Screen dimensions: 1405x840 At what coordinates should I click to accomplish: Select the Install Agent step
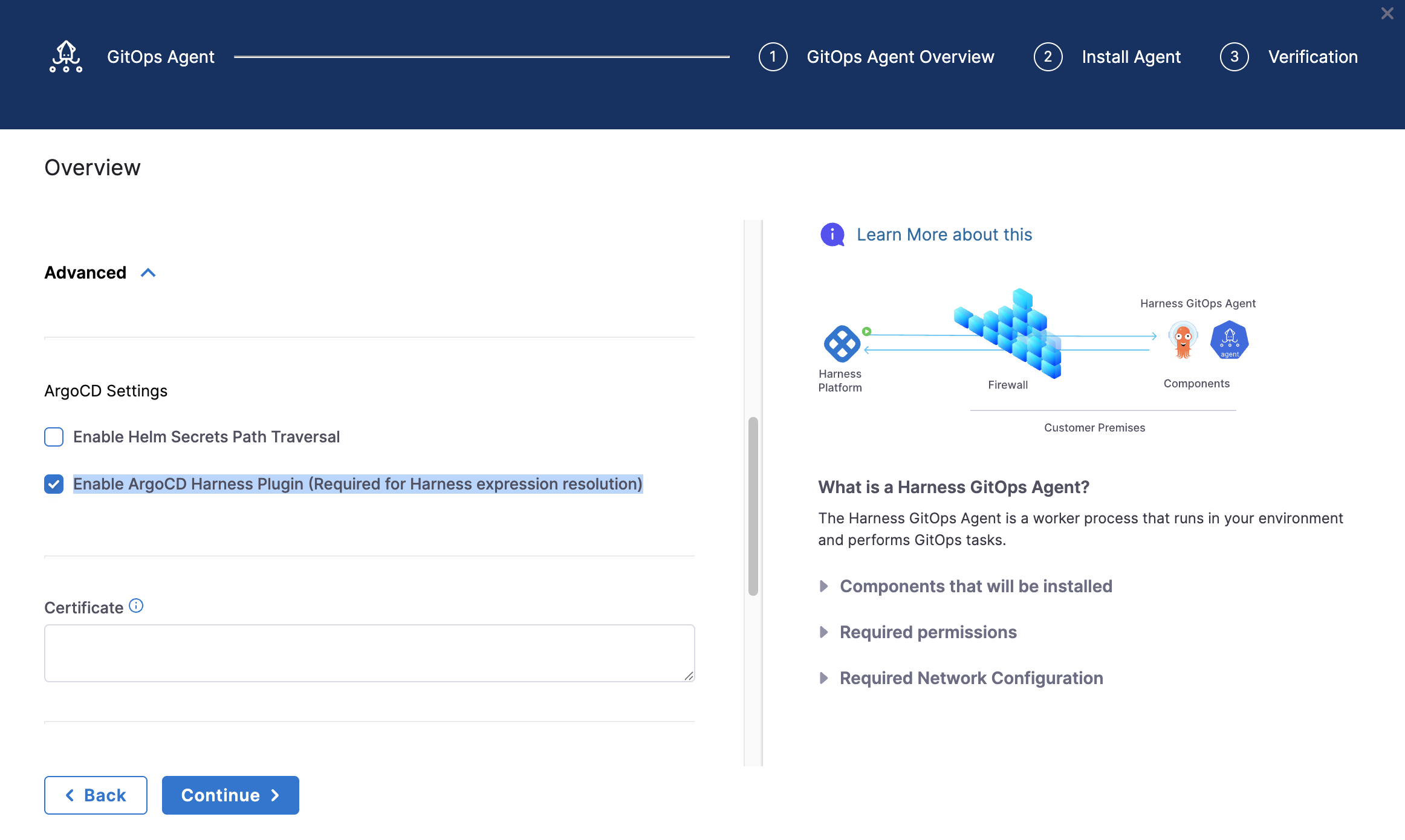tap(1131, 56)
